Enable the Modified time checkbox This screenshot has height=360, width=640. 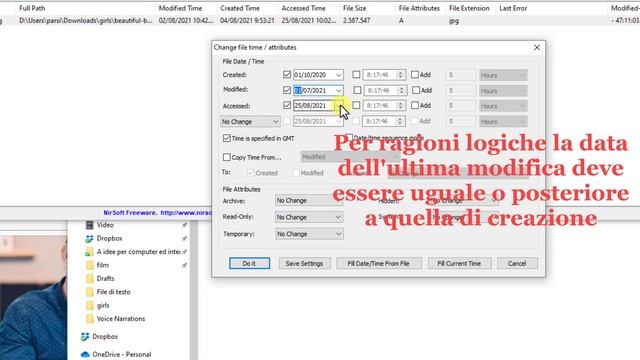click(357, 90)
